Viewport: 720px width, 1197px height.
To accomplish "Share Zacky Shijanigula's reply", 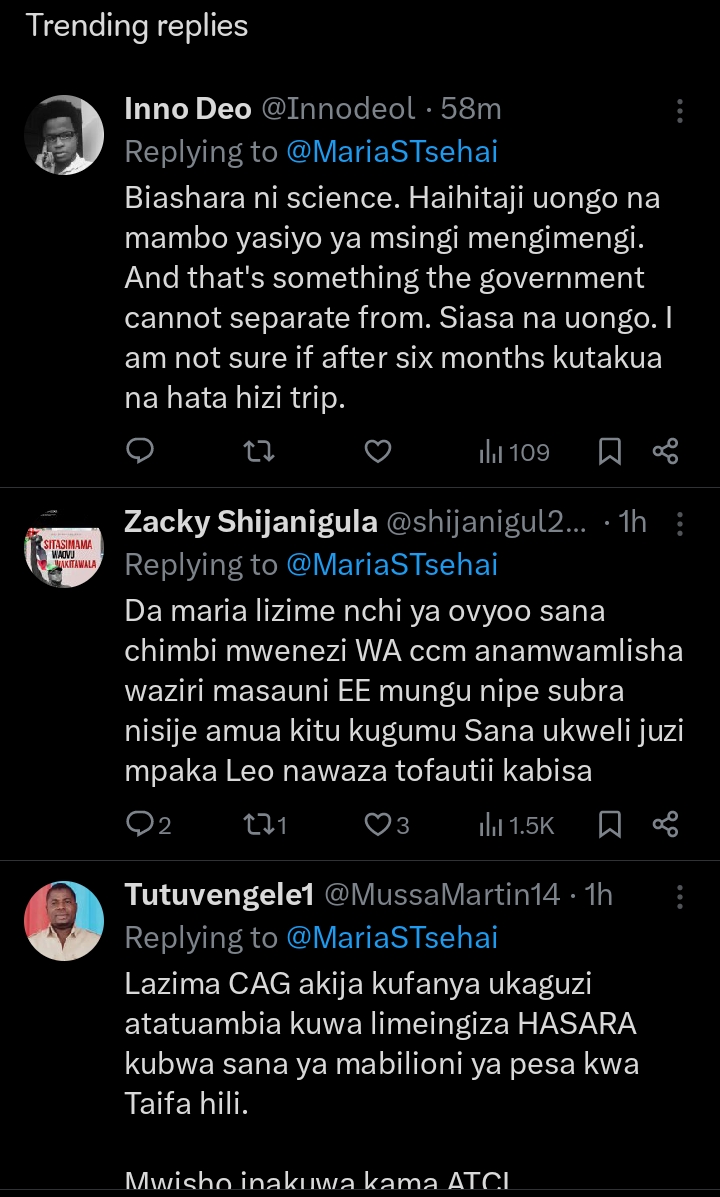I will [x=665, y=824].
